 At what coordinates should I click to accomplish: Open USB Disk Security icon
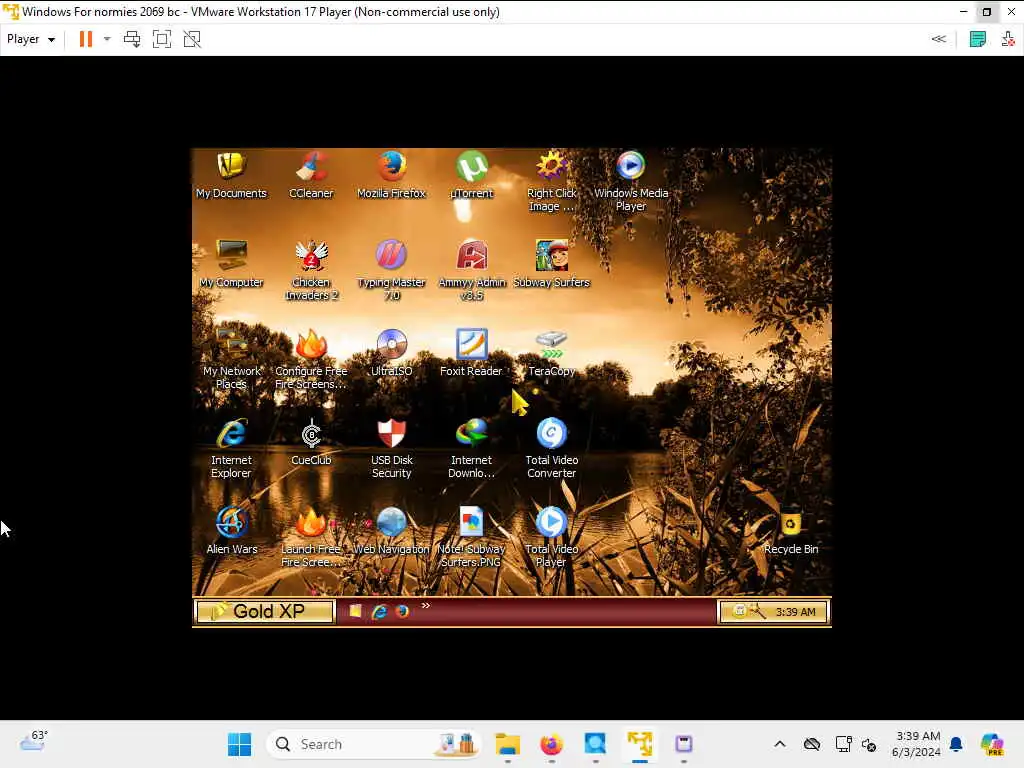[391, 448]
